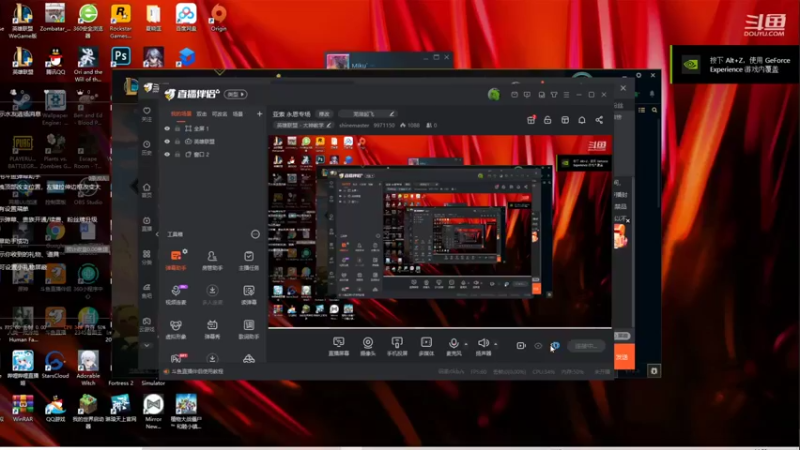Open the 弹幕助手 tool in toolbox

pos(176,259)
